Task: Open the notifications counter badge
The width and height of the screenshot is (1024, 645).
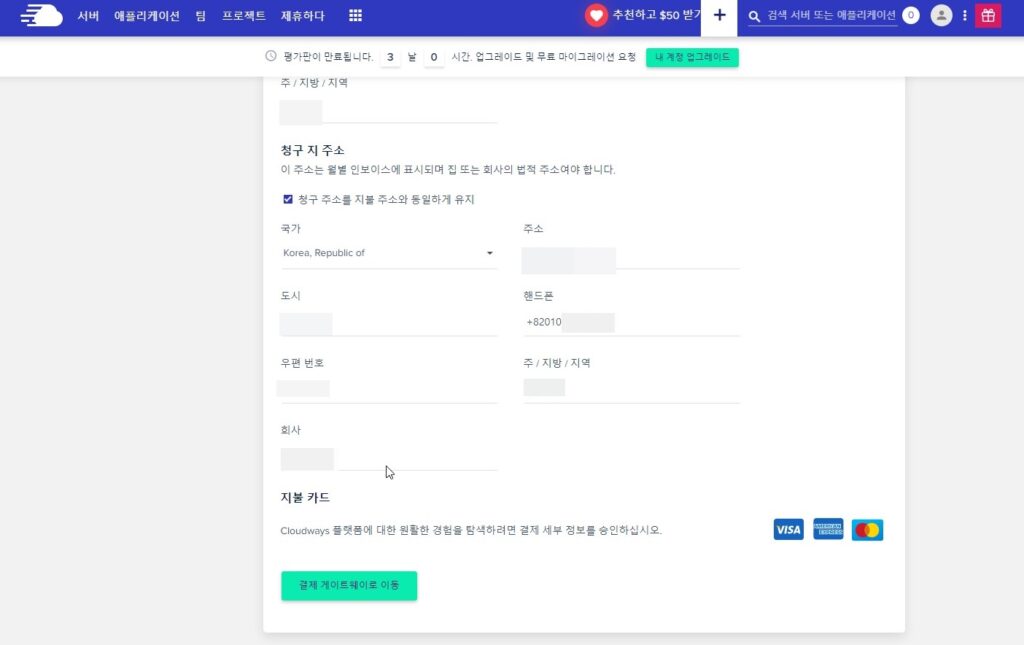Action: pyautogui.click(x=910, y=15)
